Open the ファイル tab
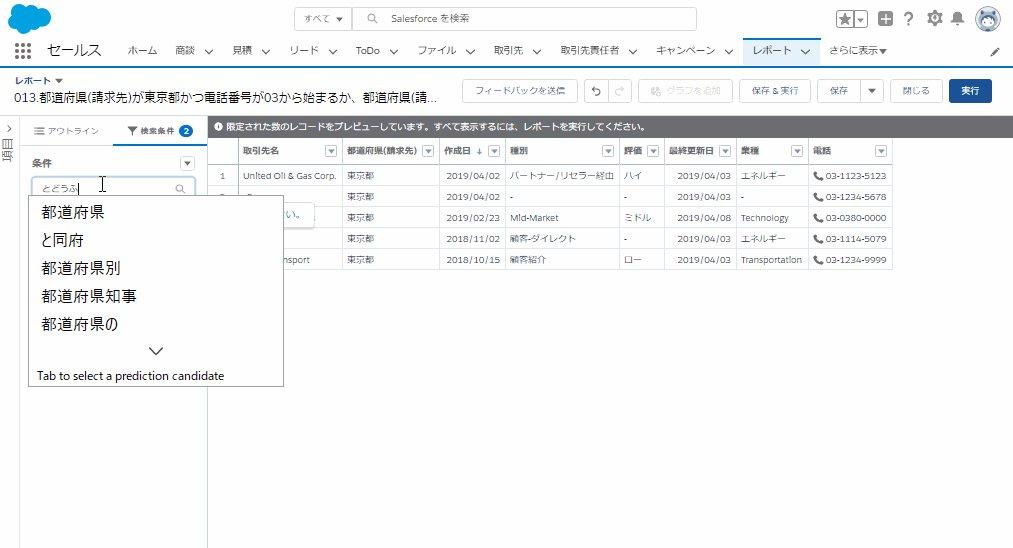Image resolution: width=1013 pixels, height=548 pixels. [x=436, y=50]
